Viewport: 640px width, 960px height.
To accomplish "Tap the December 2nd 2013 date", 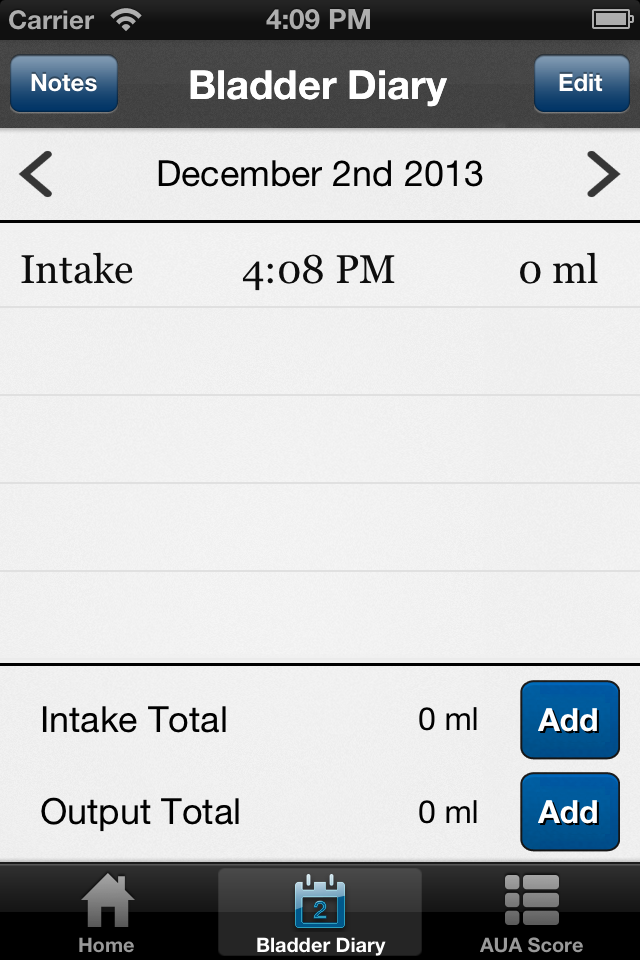I will (320, 174).
